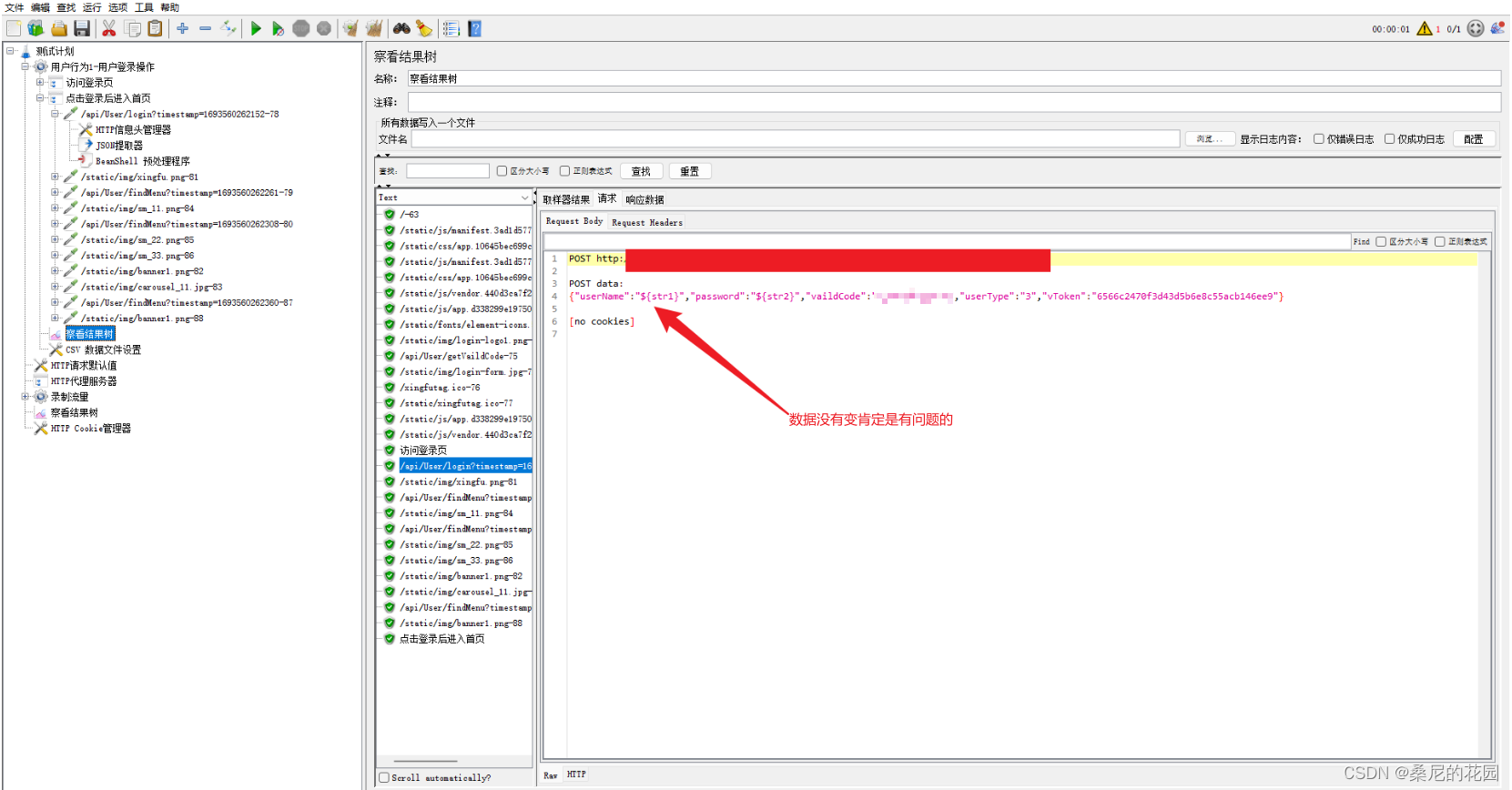Collapse the /api/User/login tree node
Image resolution: width=1512 pixels, height=790 pixels.
pos(55,114)
